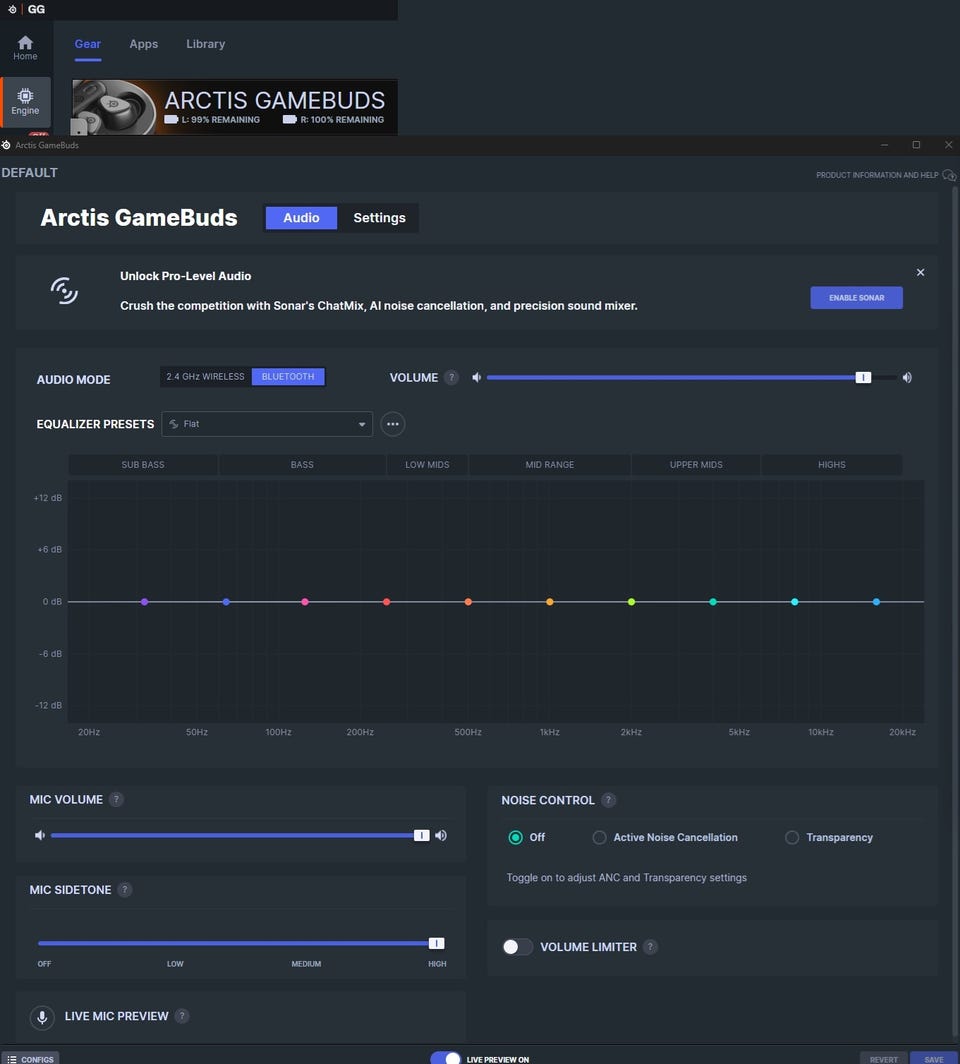Start the Live Mic Preview microphone button
The height and width of the screenshot is (1064, 960).
42,1017
